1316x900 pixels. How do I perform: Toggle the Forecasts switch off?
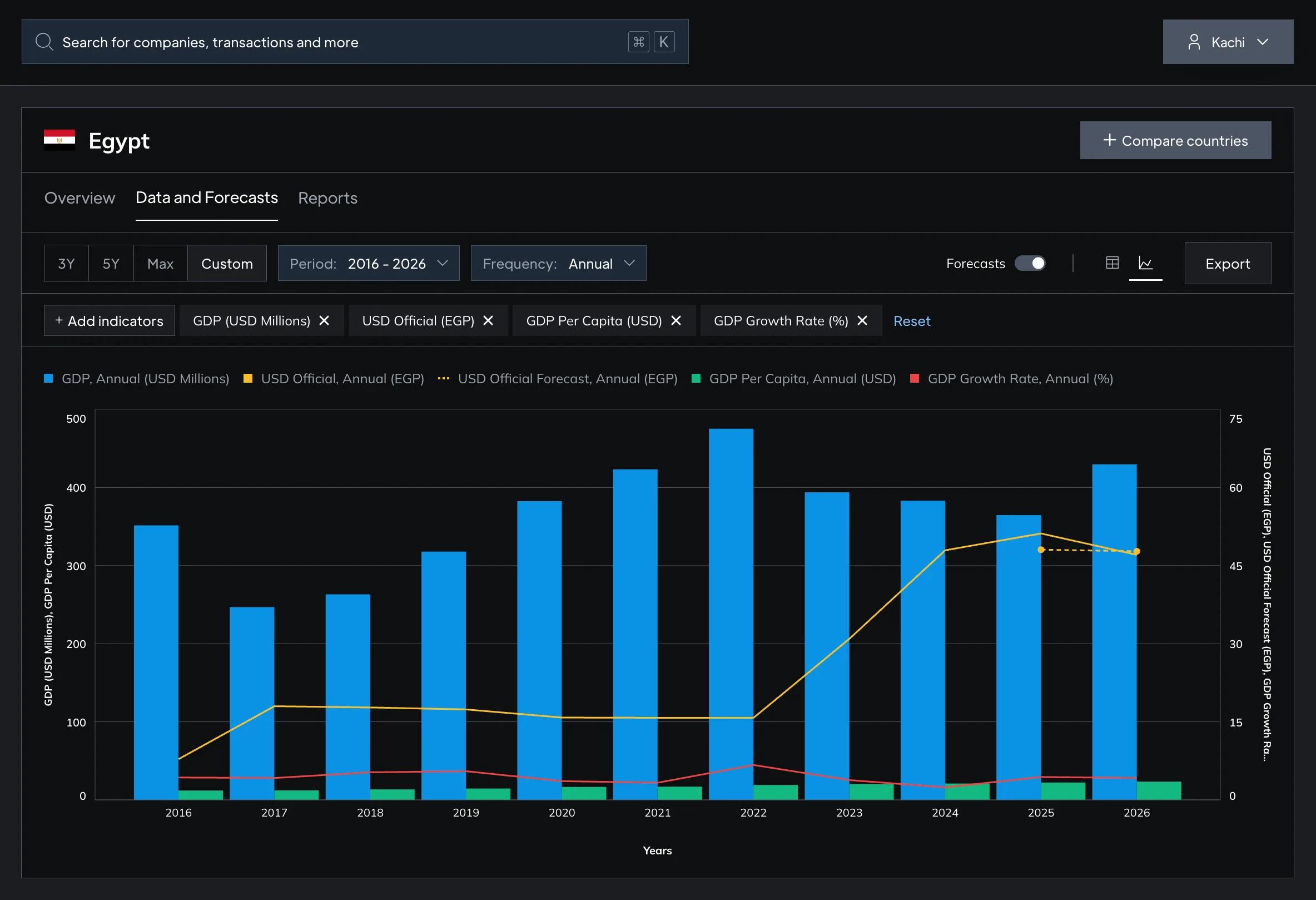(1030, 263)
